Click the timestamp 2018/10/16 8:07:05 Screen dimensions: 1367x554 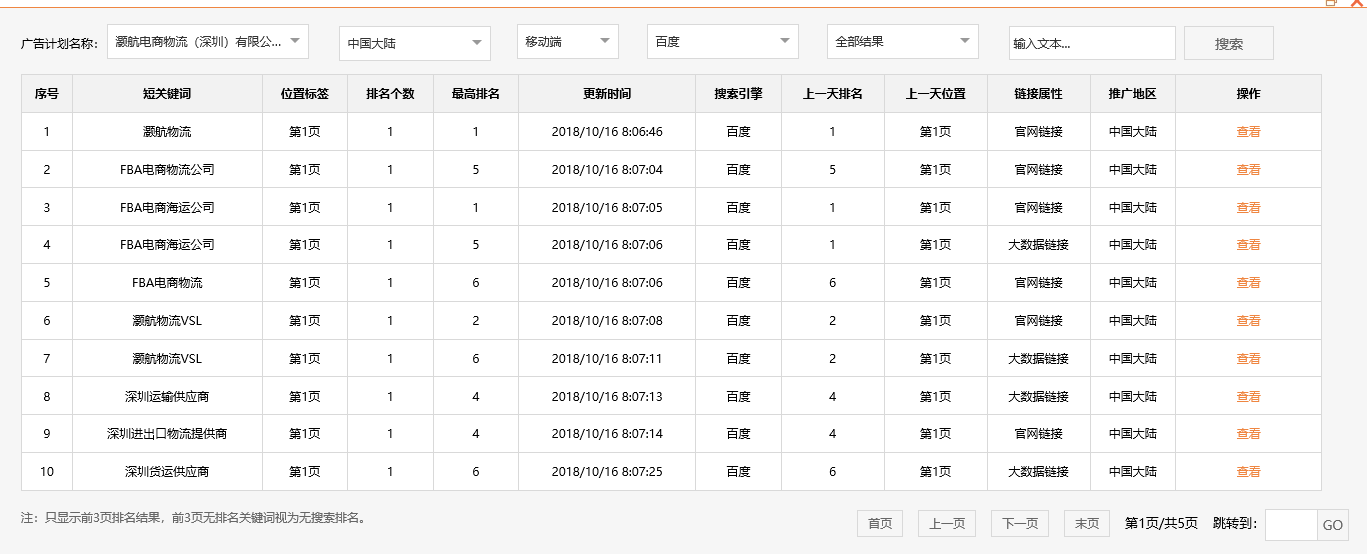pyautogui.click(x=607, y=208)
